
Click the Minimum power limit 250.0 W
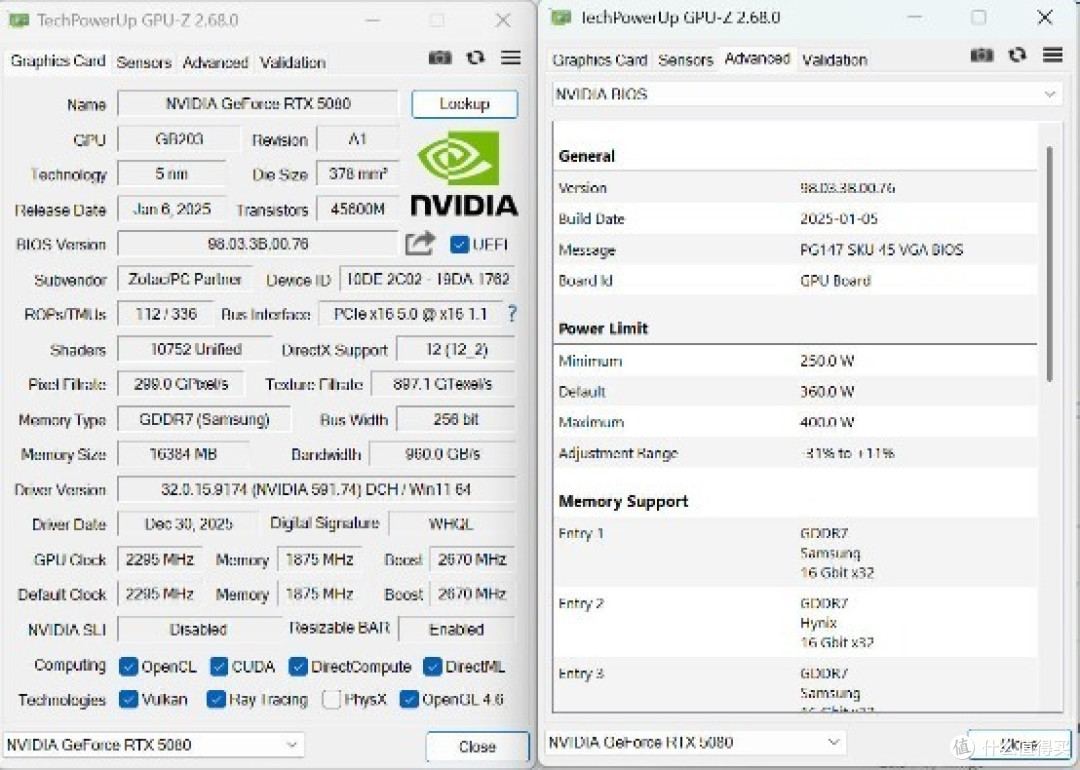click(x=827, y=360)
